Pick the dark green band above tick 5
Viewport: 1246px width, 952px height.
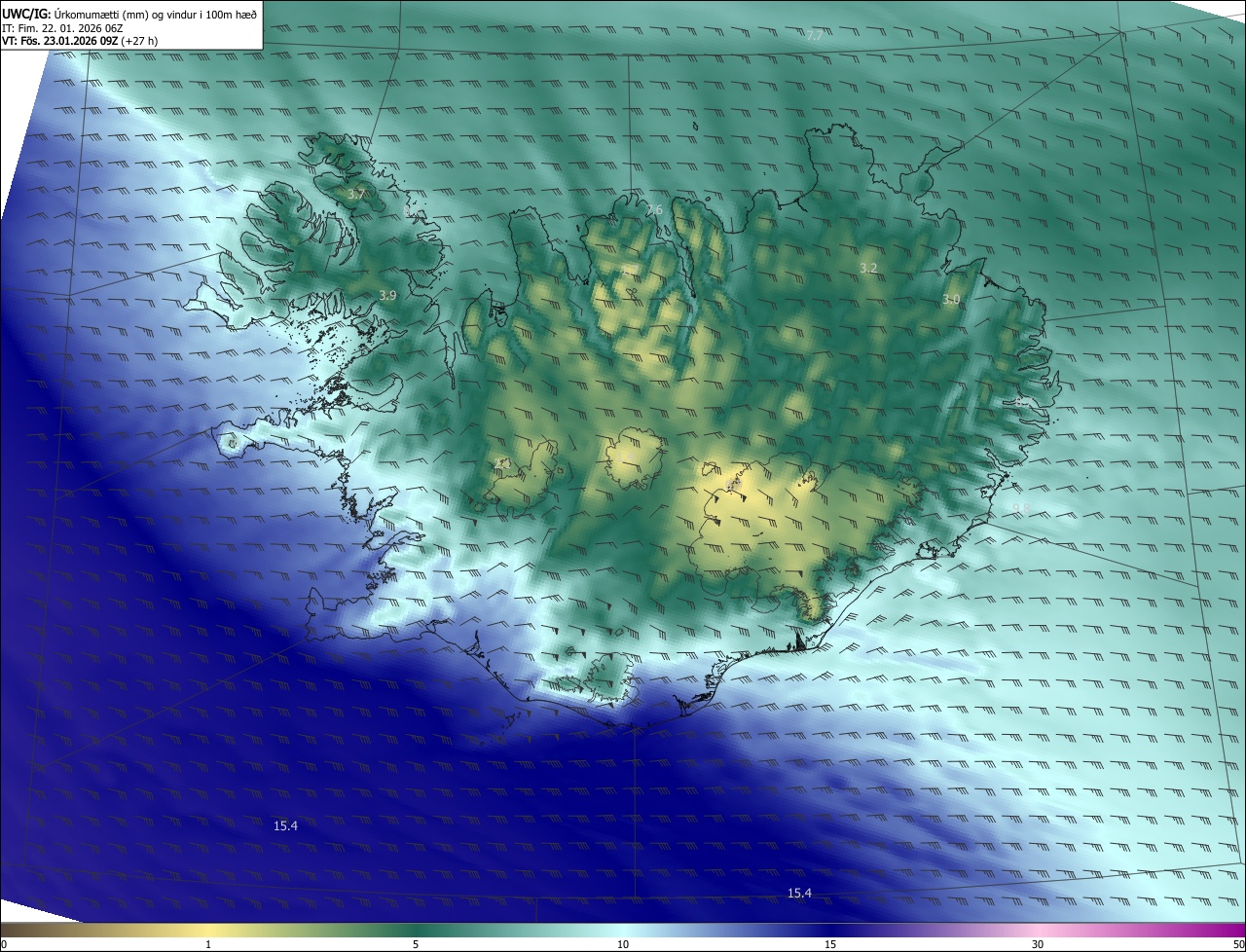pyautogui.click(x=416, y=930)
